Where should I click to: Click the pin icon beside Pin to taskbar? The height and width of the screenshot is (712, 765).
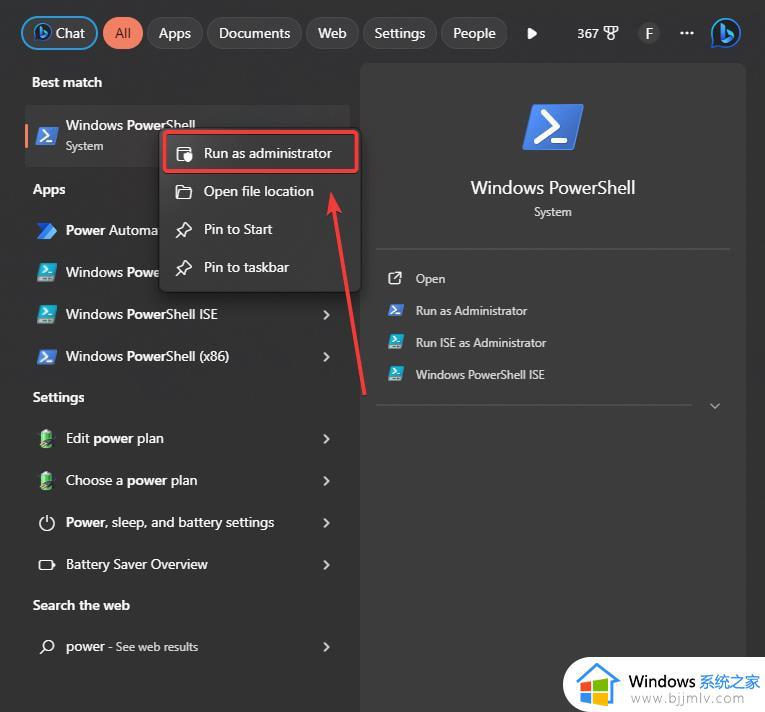click(x=183, y=268)
